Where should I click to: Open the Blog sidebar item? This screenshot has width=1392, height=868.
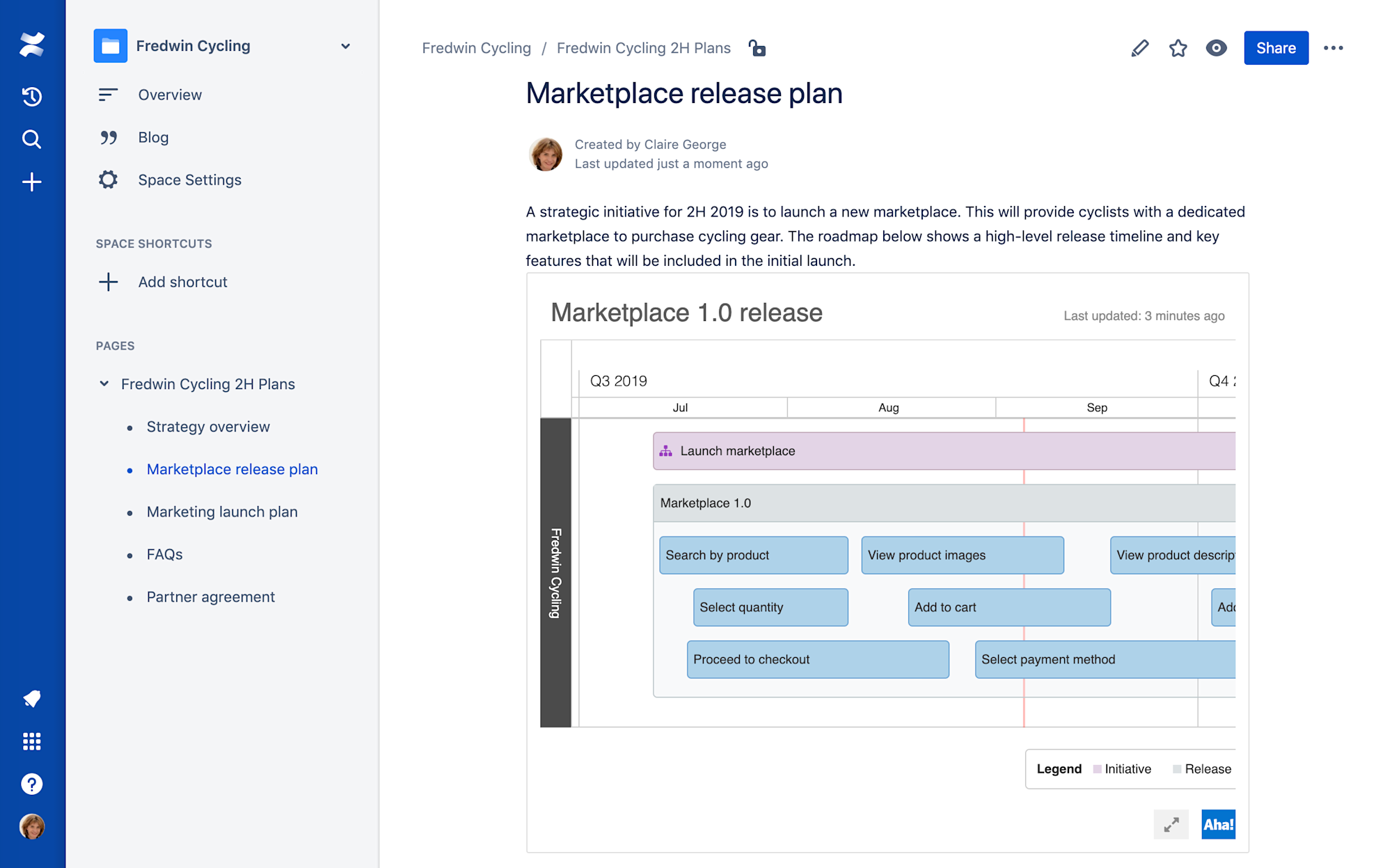[153, 137]
